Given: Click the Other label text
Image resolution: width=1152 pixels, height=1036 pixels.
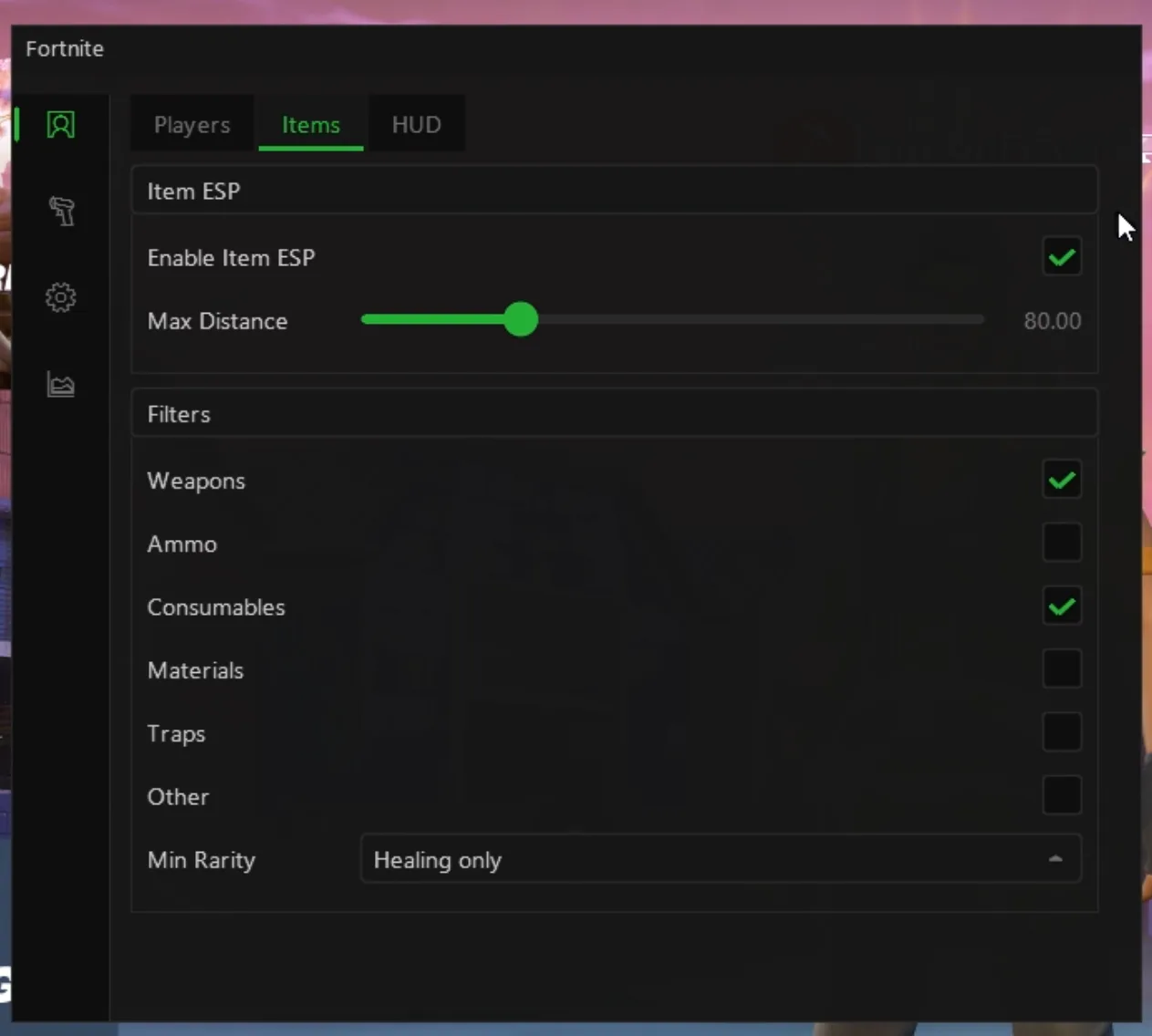Looking at the screenshot, I should pyautogui.click(x=178, y=797).
